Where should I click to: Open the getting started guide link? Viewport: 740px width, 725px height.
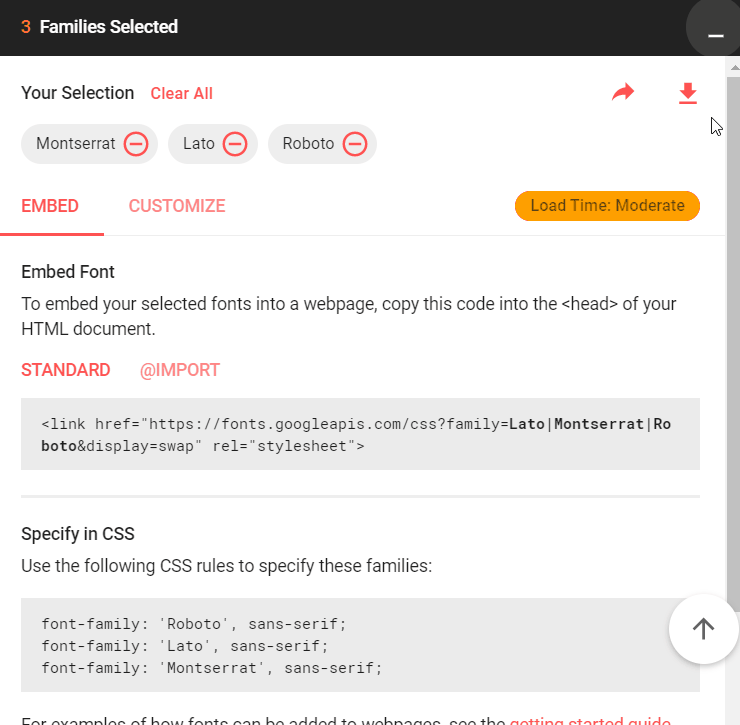pos(590,720)
